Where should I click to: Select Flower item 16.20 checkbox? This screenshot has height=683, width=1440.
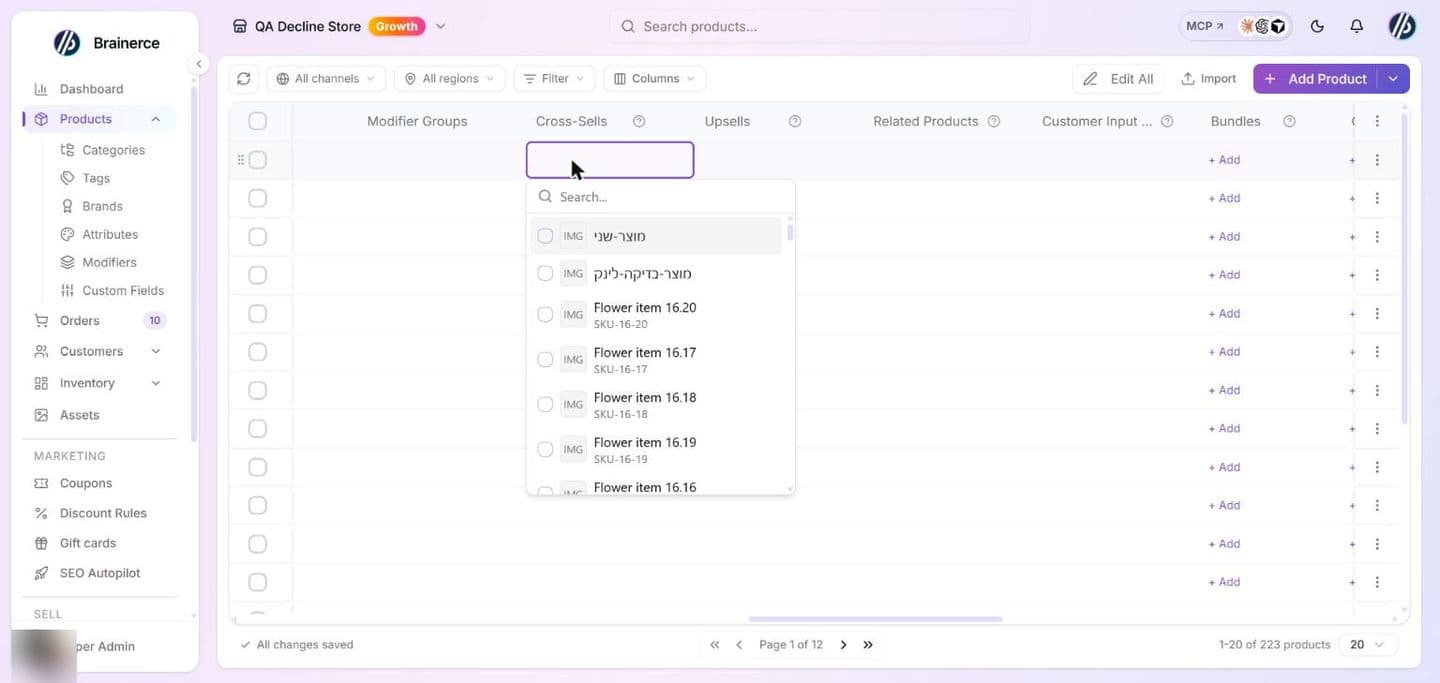coord(545,314)
